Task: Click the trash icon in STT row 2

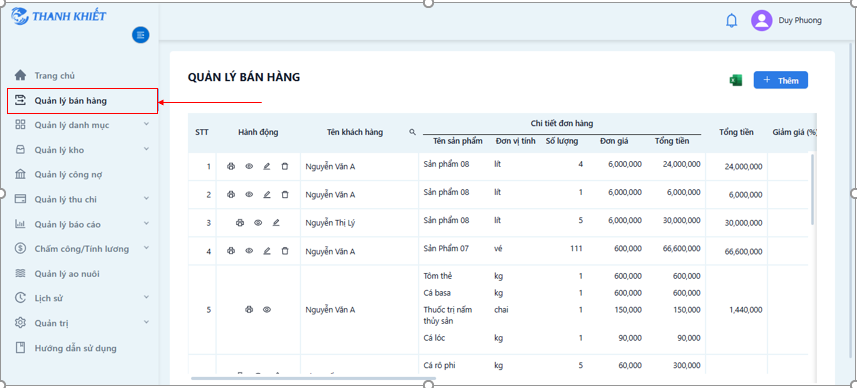Action: click(x=285, y=194)
